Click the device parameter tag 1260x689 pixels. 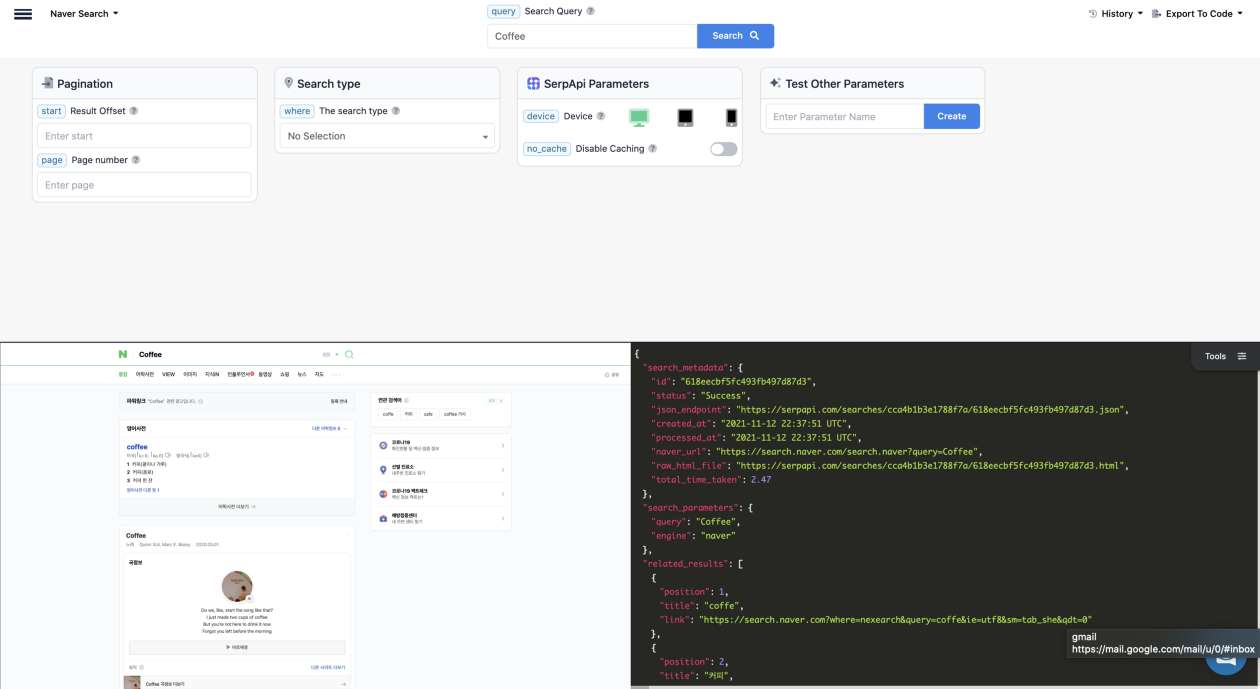point(541,116)
